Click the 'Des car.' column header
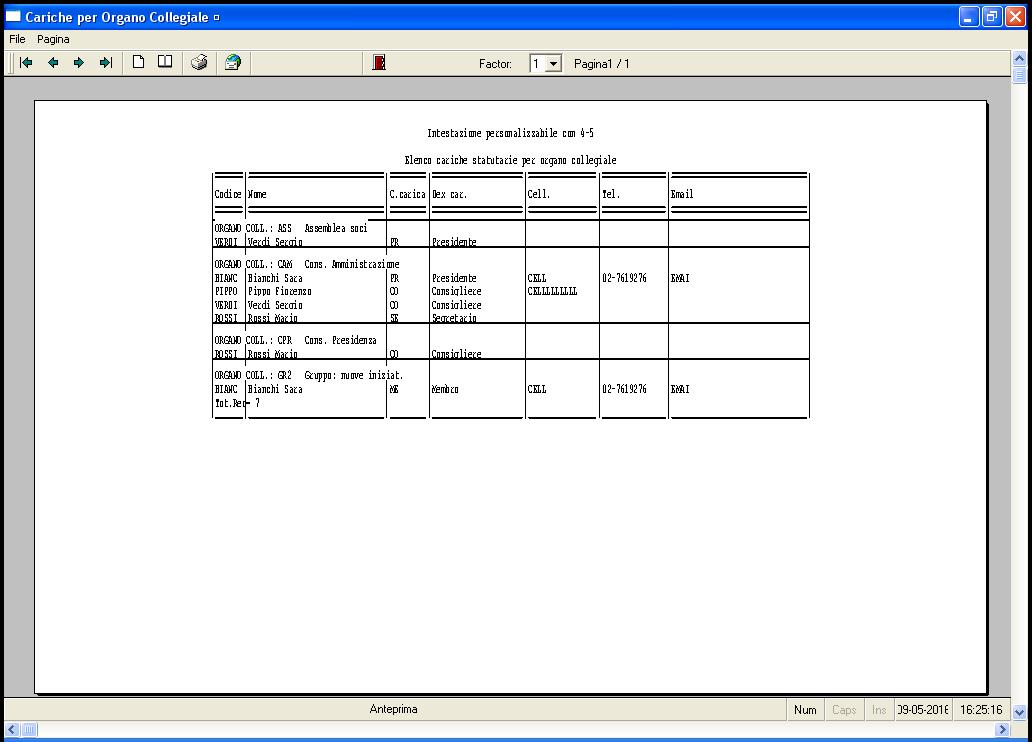This screenshot has width=1032, height=742. point(450,194)
